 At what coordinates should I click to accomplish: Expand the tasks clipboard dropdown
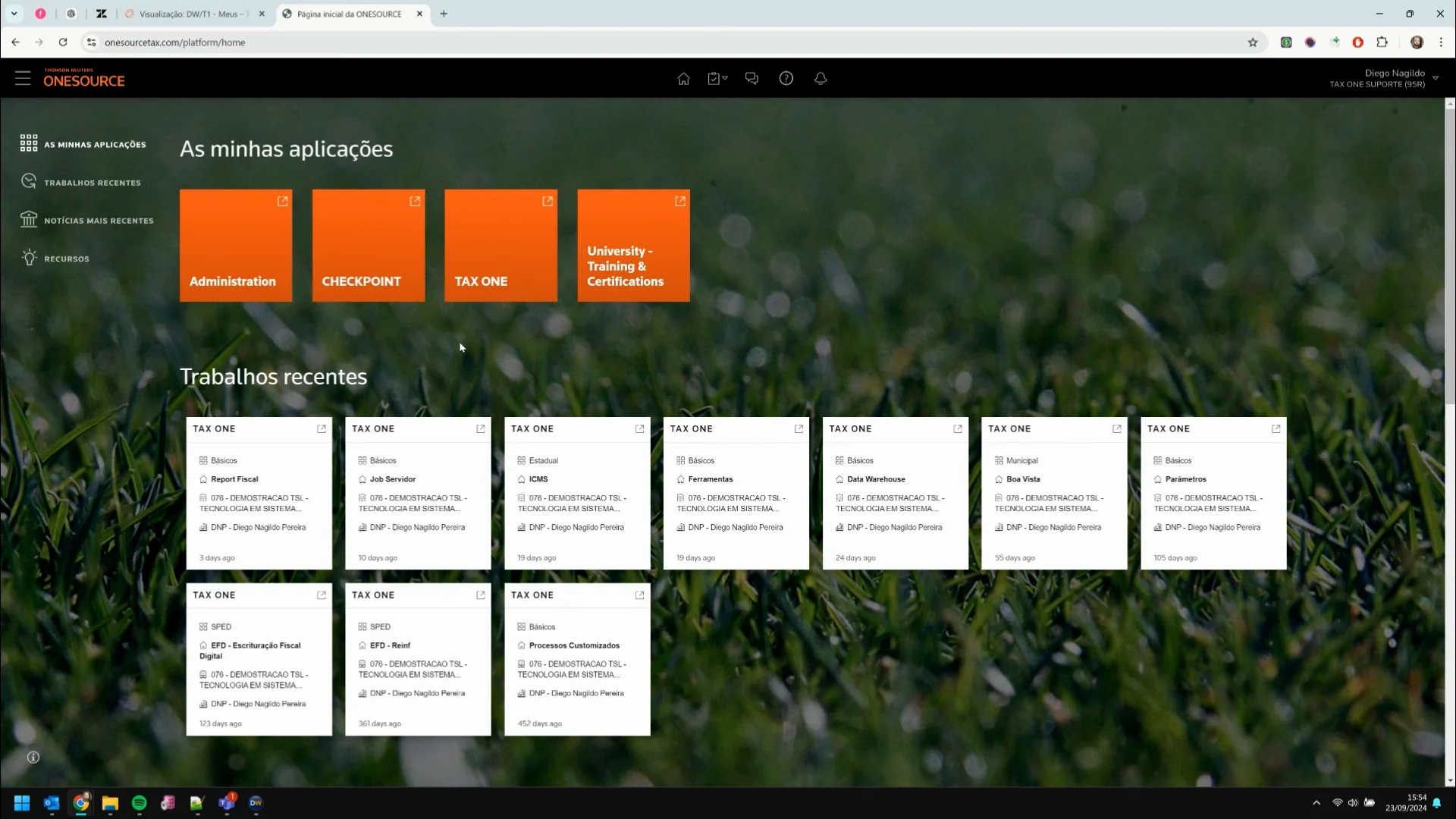click(717, 78)
